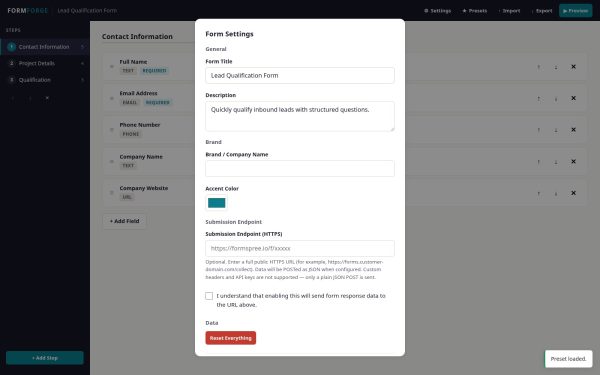Screen dimensions: 600x375
Task: Grab the Company Name drag handle
Action: coord(112,161)
